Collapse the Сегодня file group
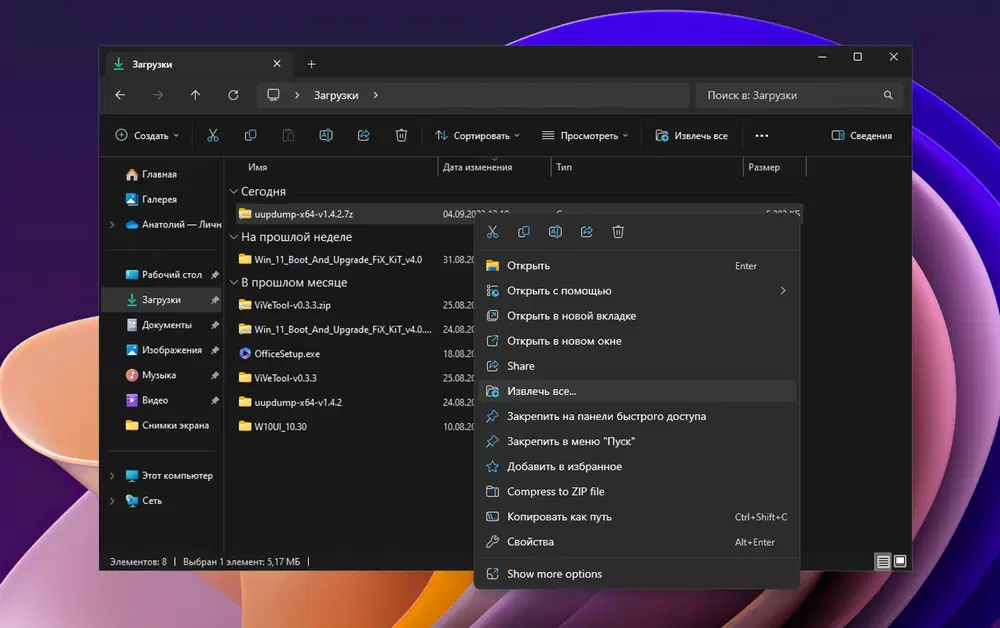The height and width of the screenshot is (628, 1000). 233,191
